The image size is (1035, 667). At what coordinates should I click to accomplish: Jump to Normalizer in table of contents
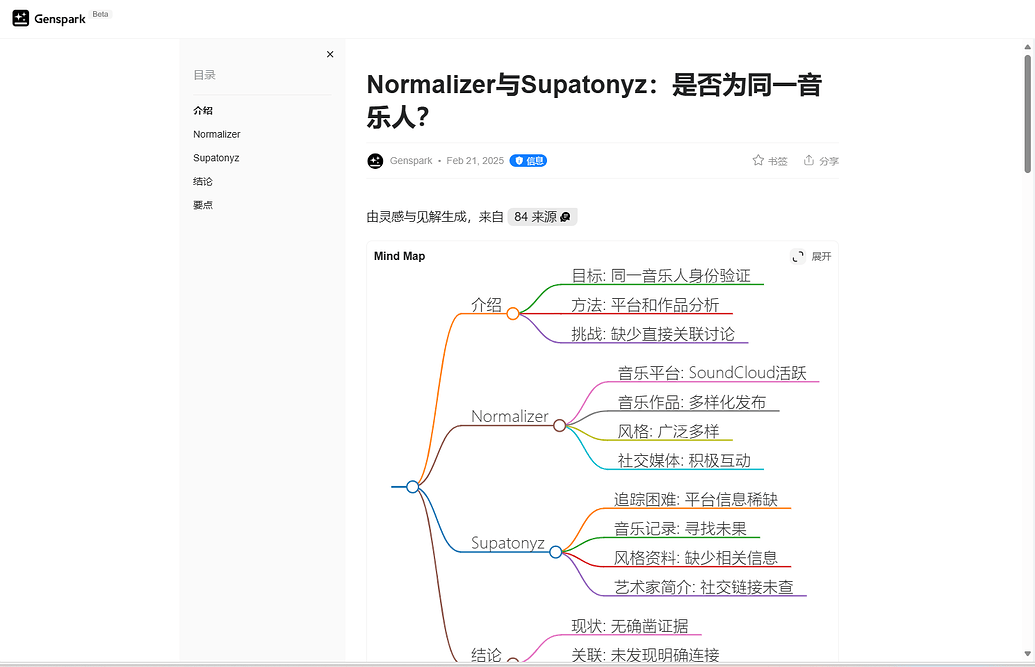tap(217, 134)
